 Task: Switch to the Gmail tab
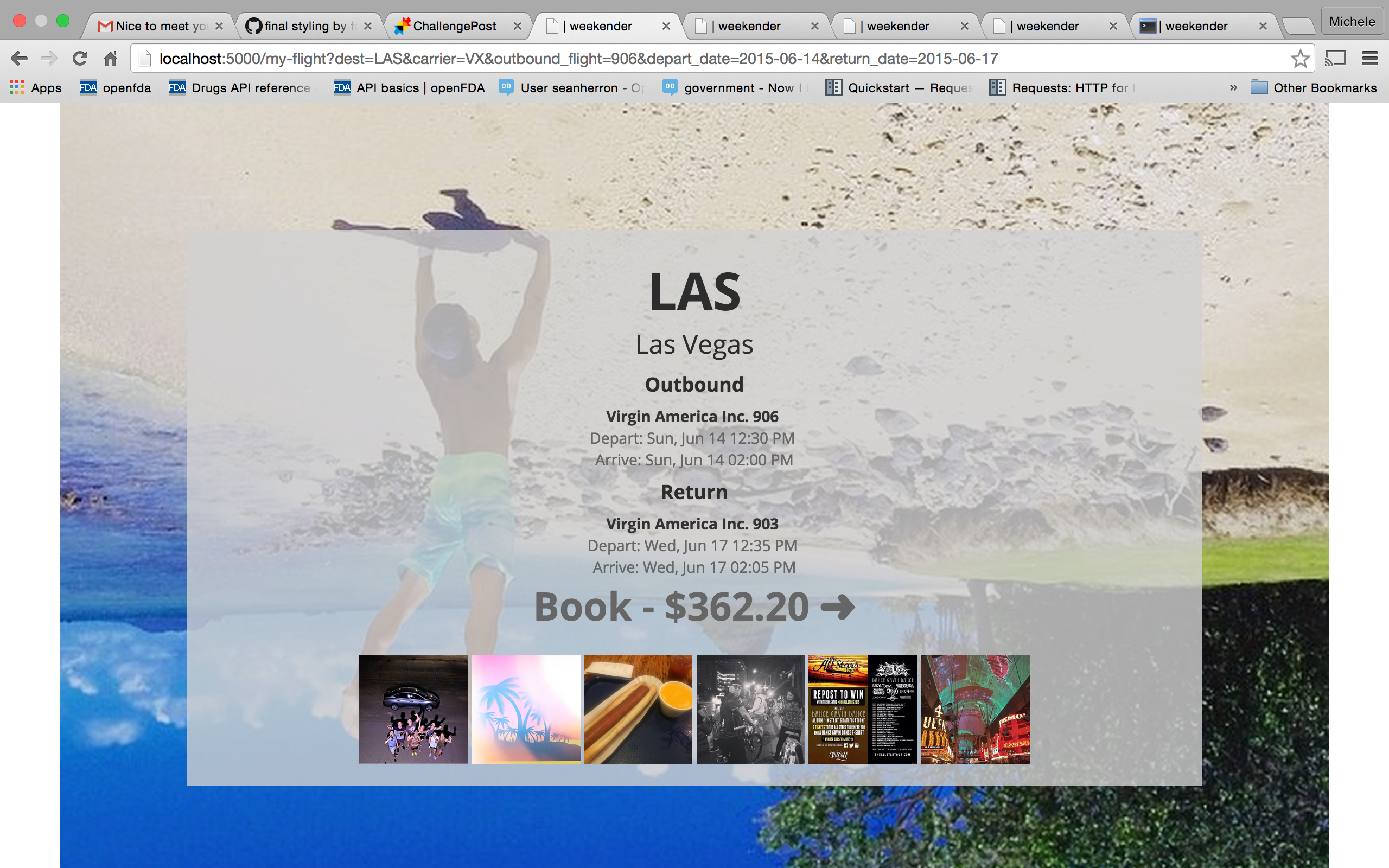152,27
